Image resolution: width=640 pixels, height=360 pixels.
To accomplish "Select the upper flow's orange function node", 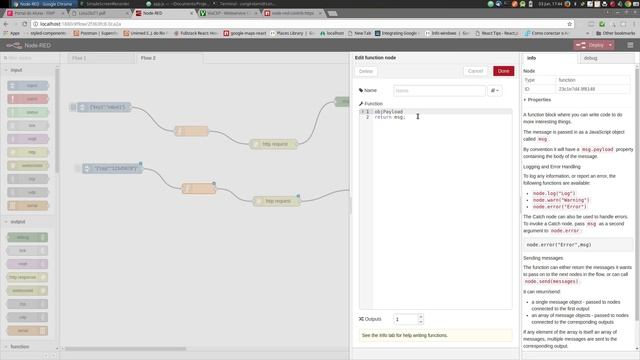I will pyautogui.click(x=191, y=131).
